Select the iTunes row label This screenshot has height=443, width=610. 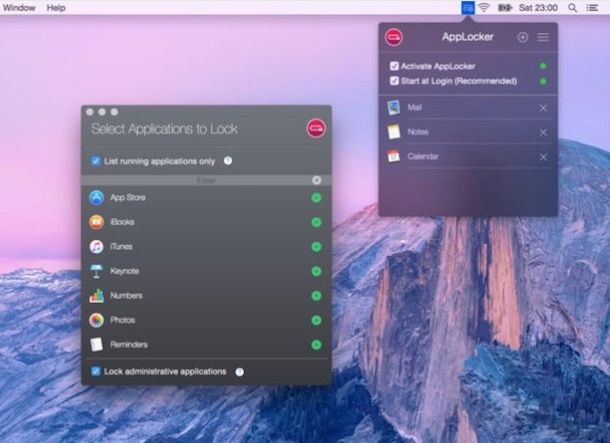point(121,246)
